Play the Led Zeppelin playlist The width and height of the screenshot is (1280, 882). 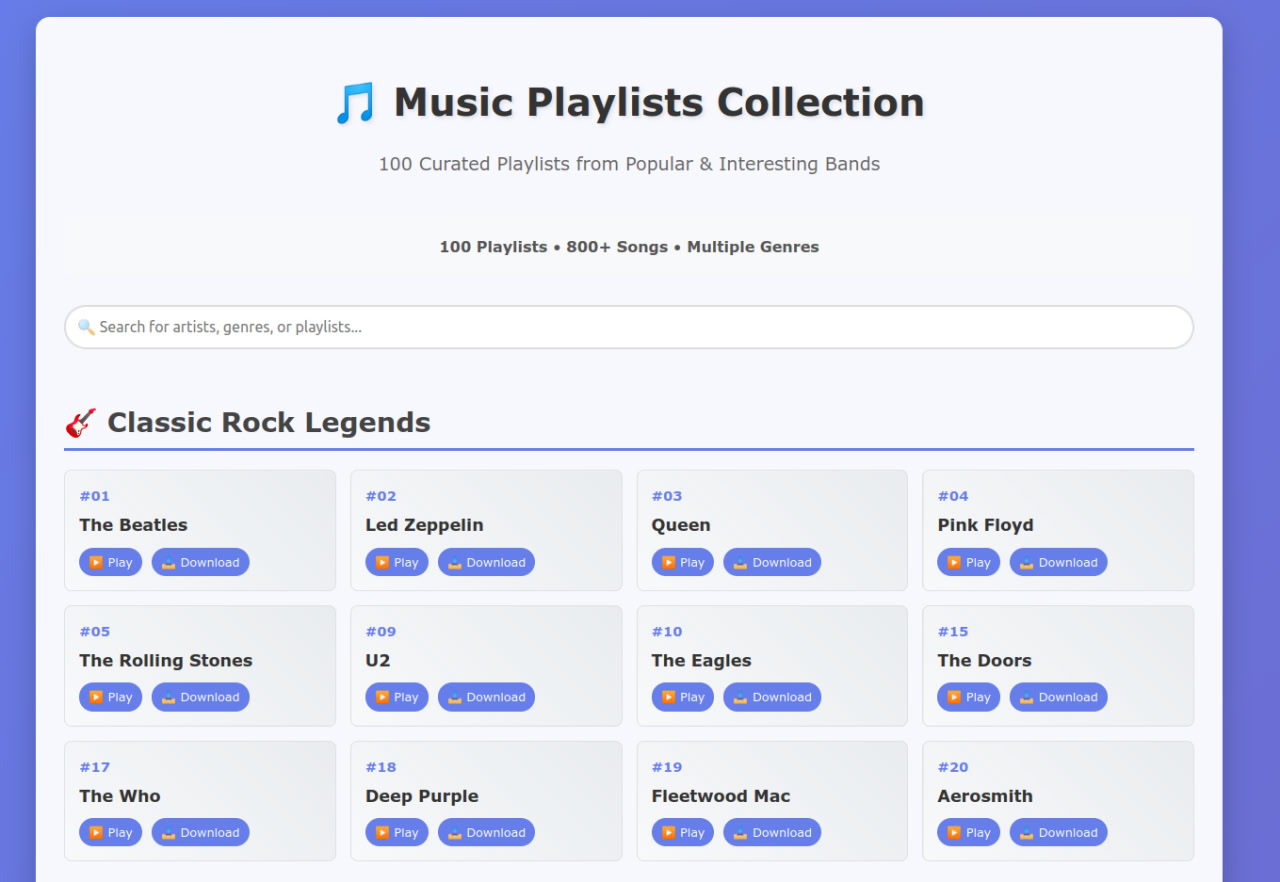pyautogui.click(x=397, y=562)
